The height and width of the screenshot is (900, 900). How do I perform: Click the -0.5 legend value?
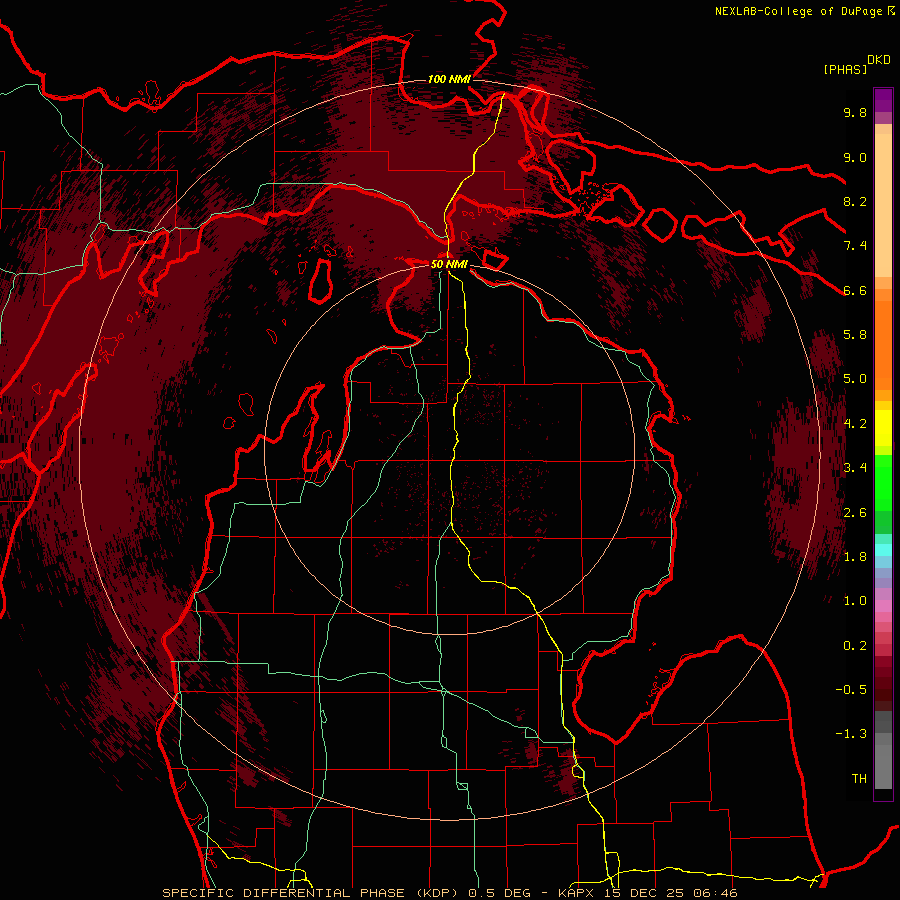tap(851, 690)
